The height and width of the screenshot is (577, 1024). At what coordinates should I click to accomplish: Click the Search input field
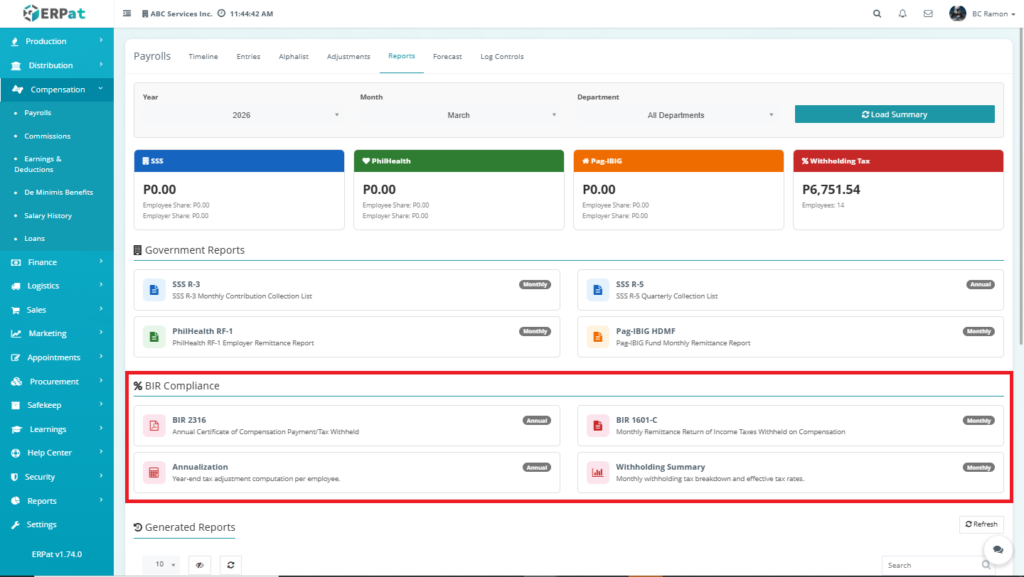[x=930, y=565]
